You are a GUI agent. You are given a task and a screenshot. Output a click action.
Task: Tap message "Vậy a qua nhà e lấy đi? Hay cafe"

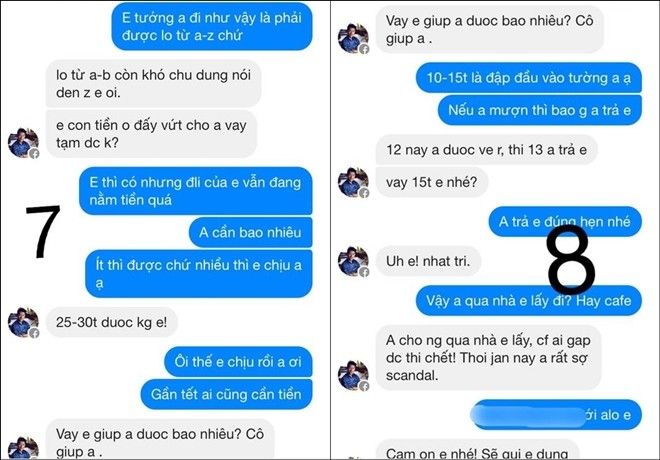(529, 300)
